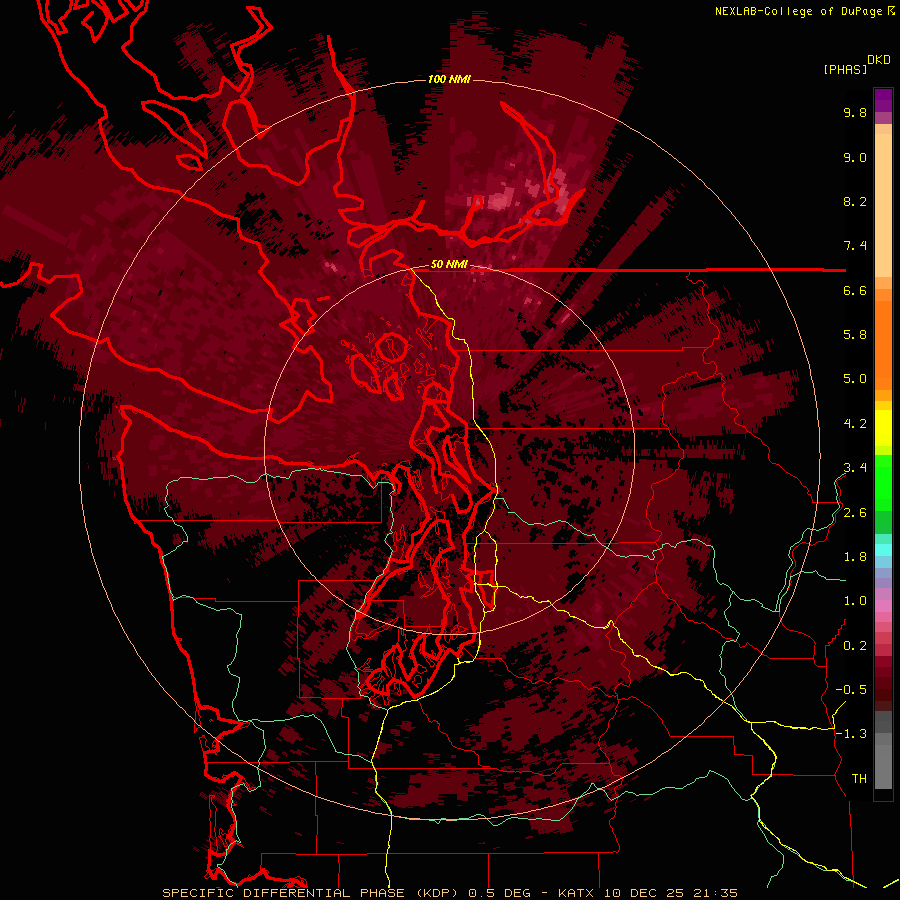Image resolution: width=900 pixels, height=900 pixels.
Task: Click the 2.6 scale value
Action: pos(855,513)
